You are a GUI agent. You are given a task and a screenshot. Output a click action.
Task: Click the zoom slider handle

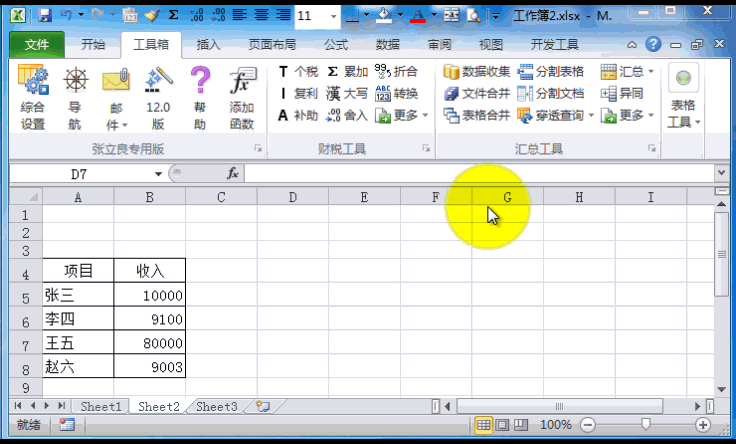[x=647, y=425]
